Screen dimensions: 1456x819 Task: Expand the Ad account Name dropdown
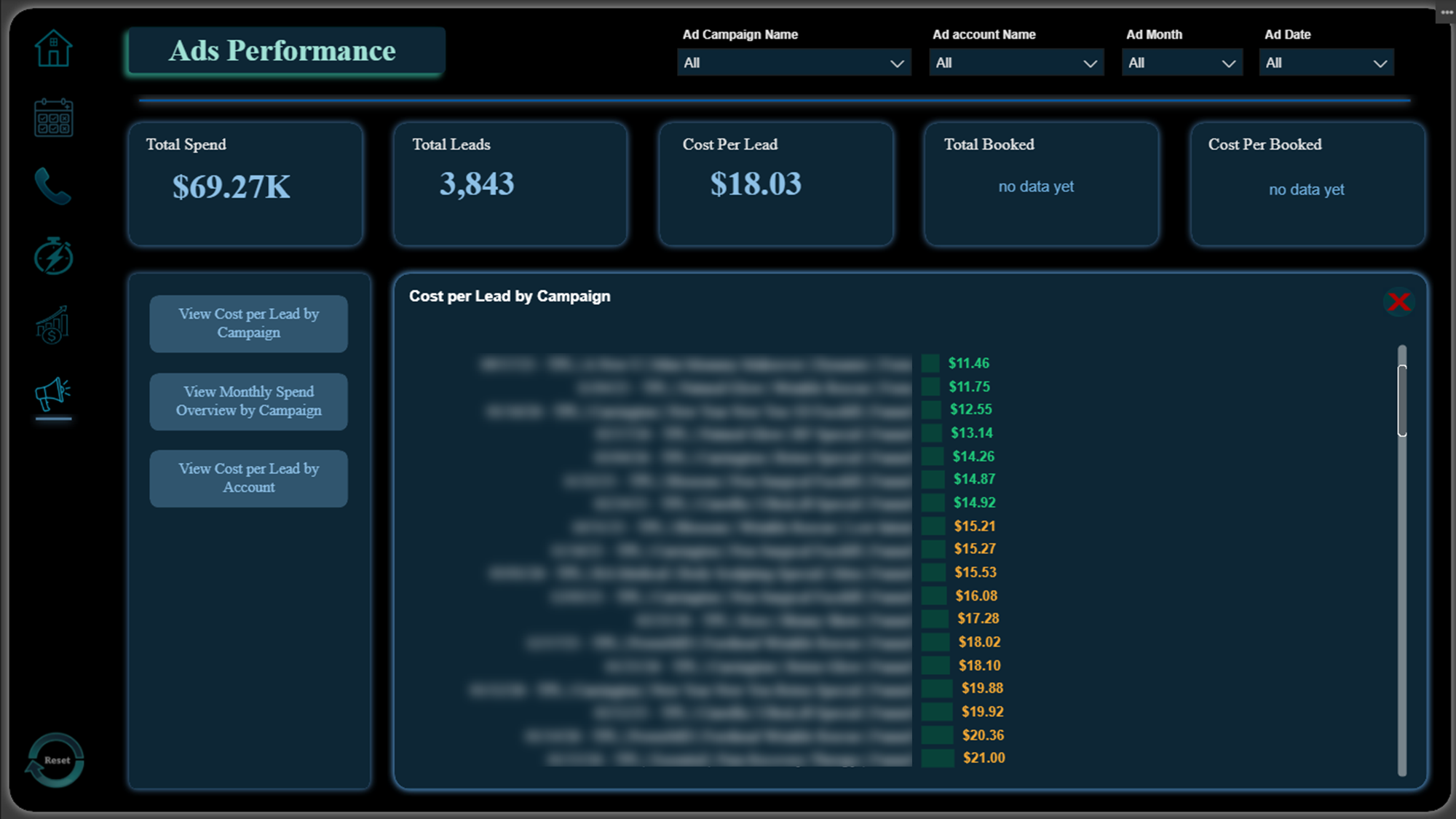point(1016,63)
